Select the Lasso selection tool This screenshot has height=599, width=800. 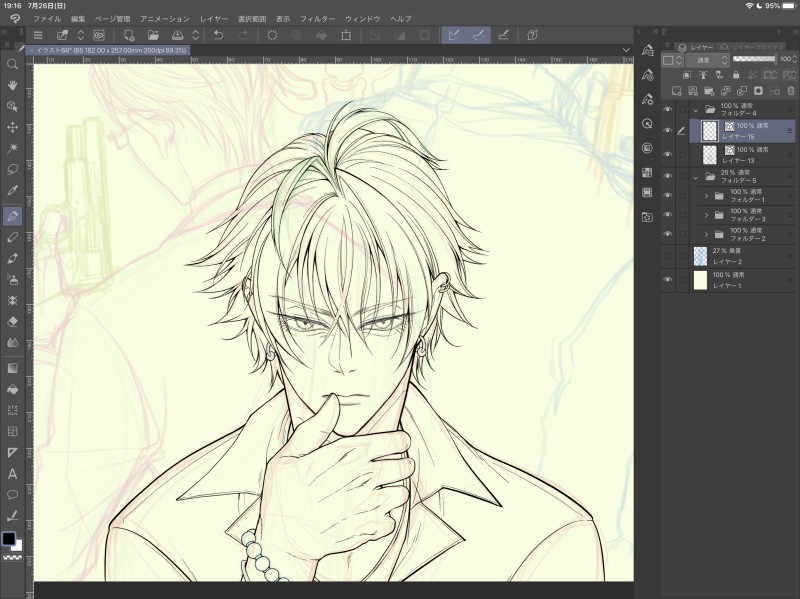click(x=13, y=169)
